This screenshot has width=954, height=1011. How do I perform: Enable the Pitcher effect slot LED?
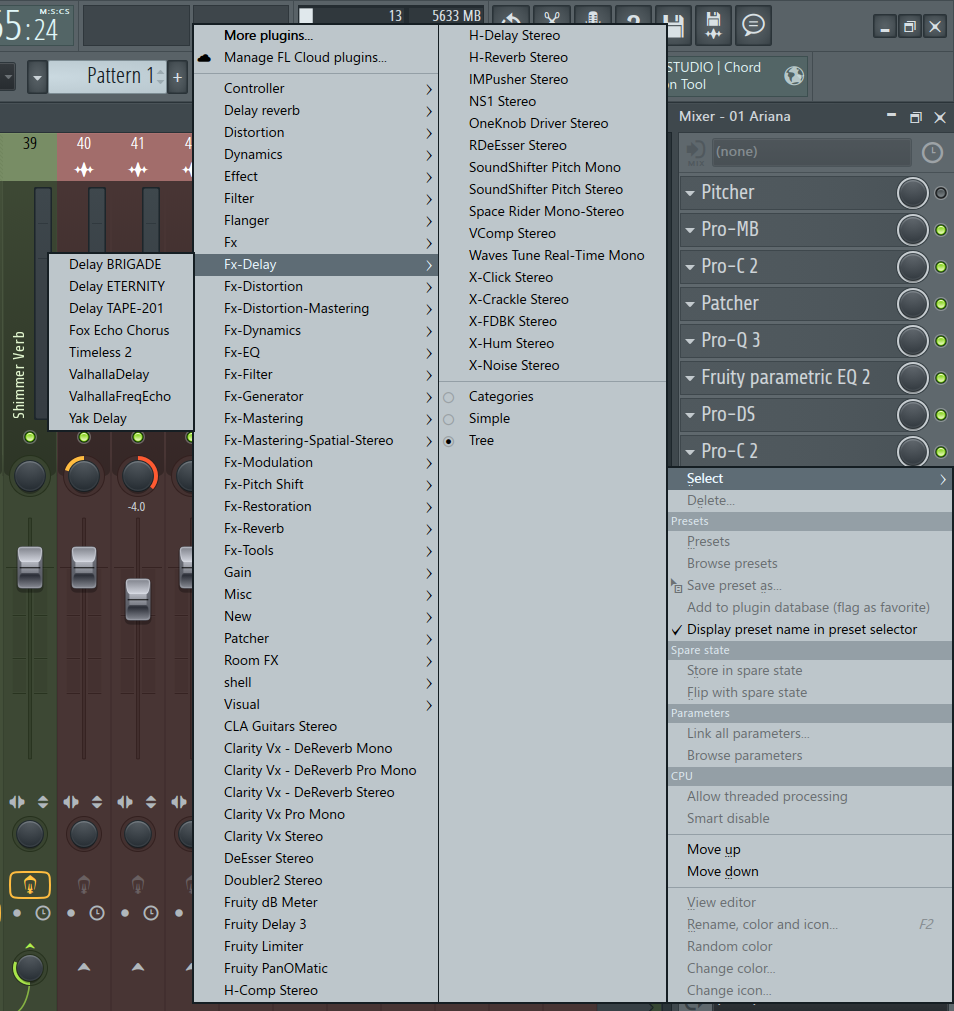(x=940, y=193)
